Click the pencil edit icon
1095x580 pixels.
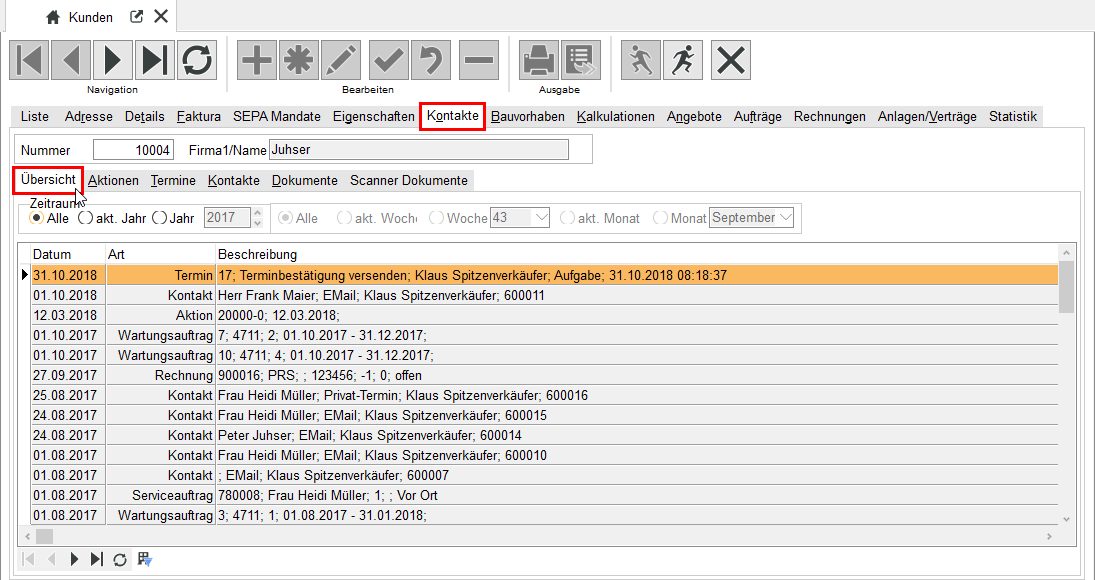click(x=341, y=60)
